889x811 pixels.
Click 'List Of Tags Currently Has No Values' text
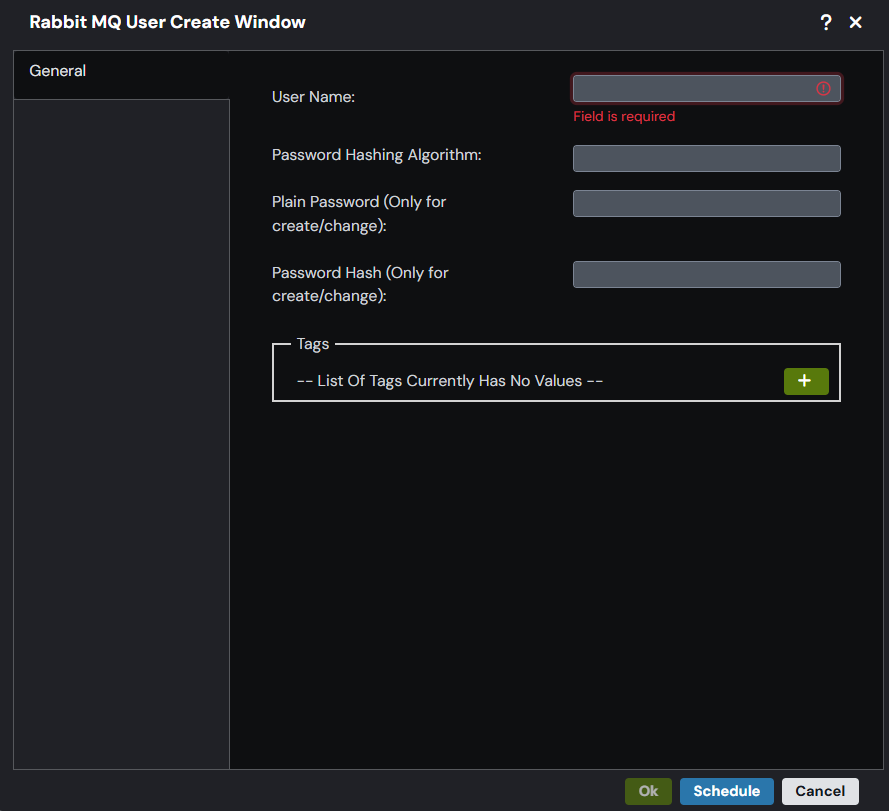(x=450, y=381)
